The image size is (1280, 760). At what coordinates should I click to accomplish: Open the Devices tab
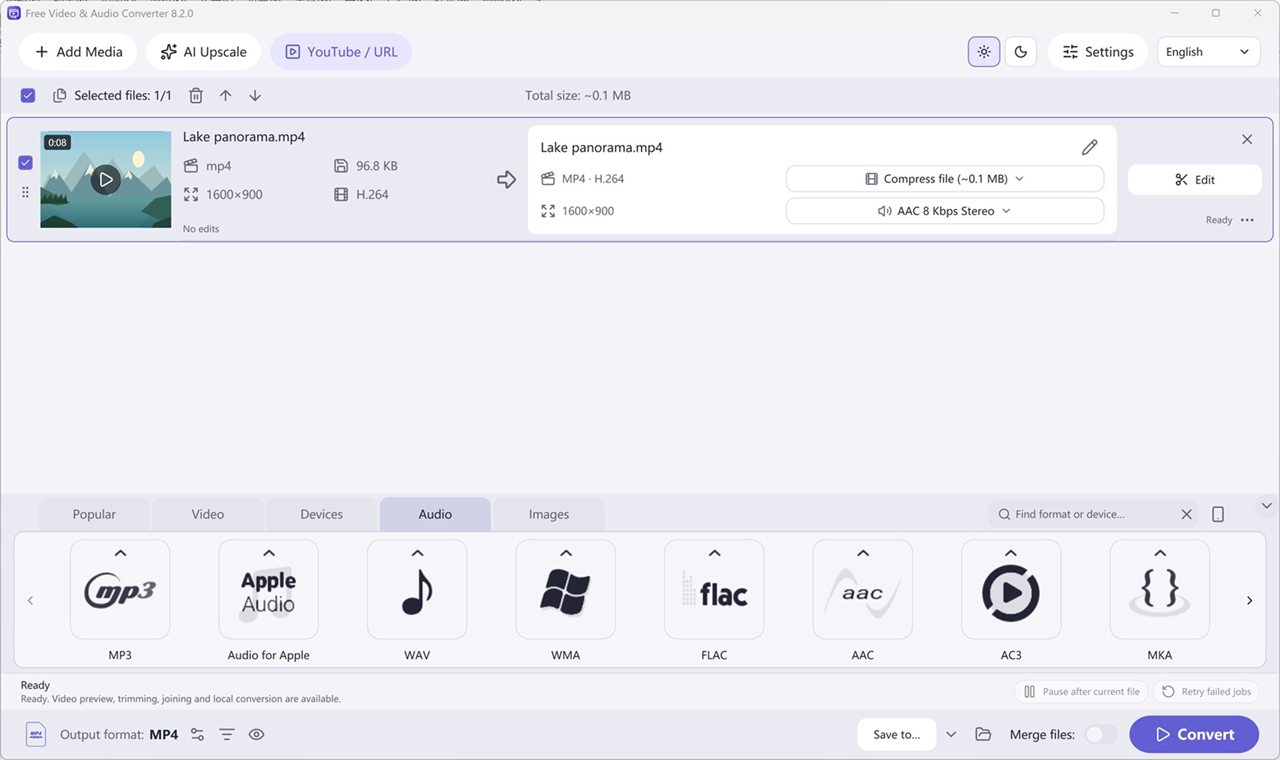coord(322,514)
